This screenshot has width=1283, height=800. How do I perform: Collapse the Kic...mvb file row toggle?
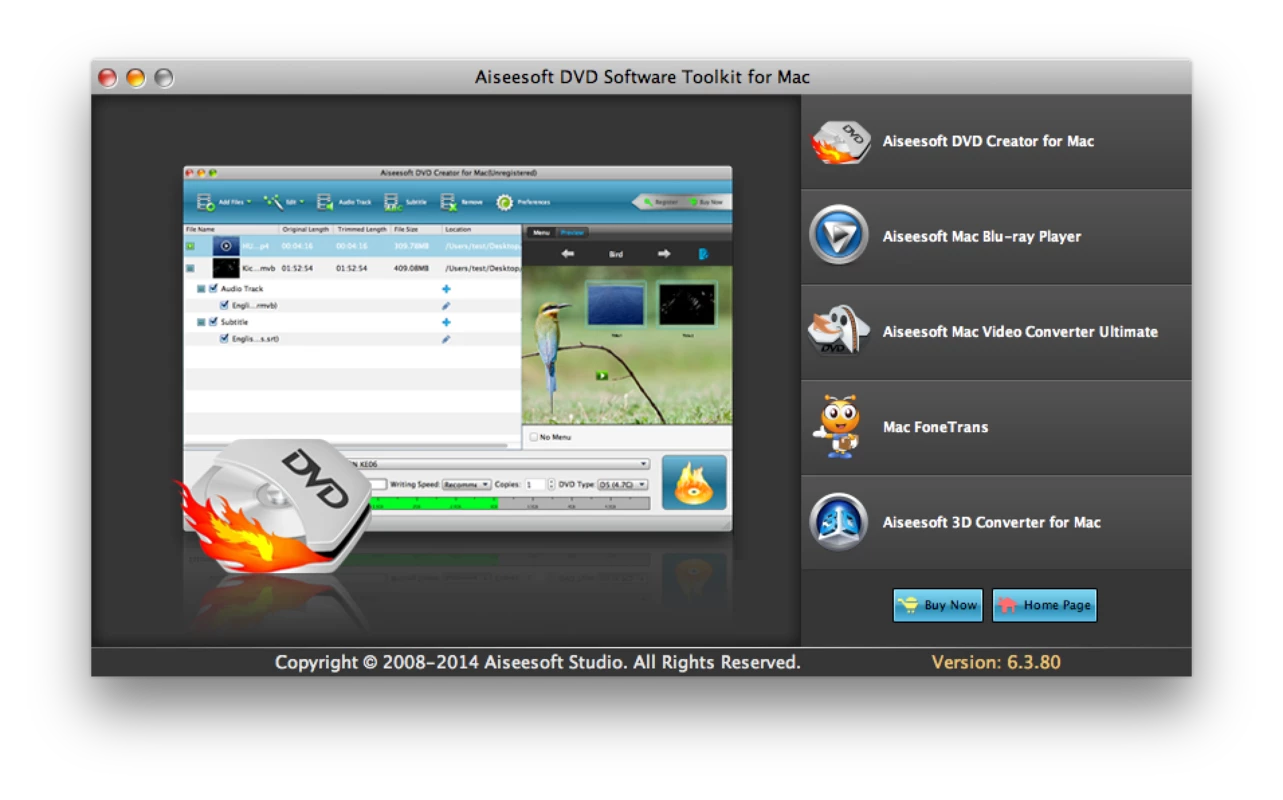pos(190,268)
